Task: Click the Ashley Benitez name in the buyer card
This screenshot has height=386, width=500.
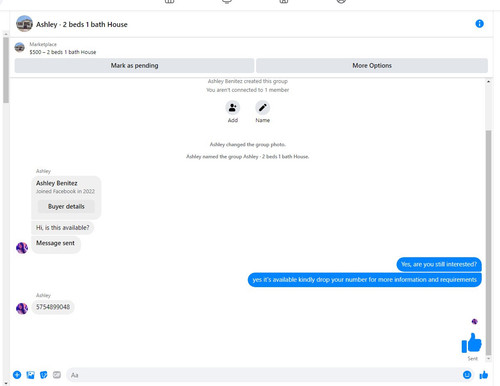Action: click(x=57, y=183)
